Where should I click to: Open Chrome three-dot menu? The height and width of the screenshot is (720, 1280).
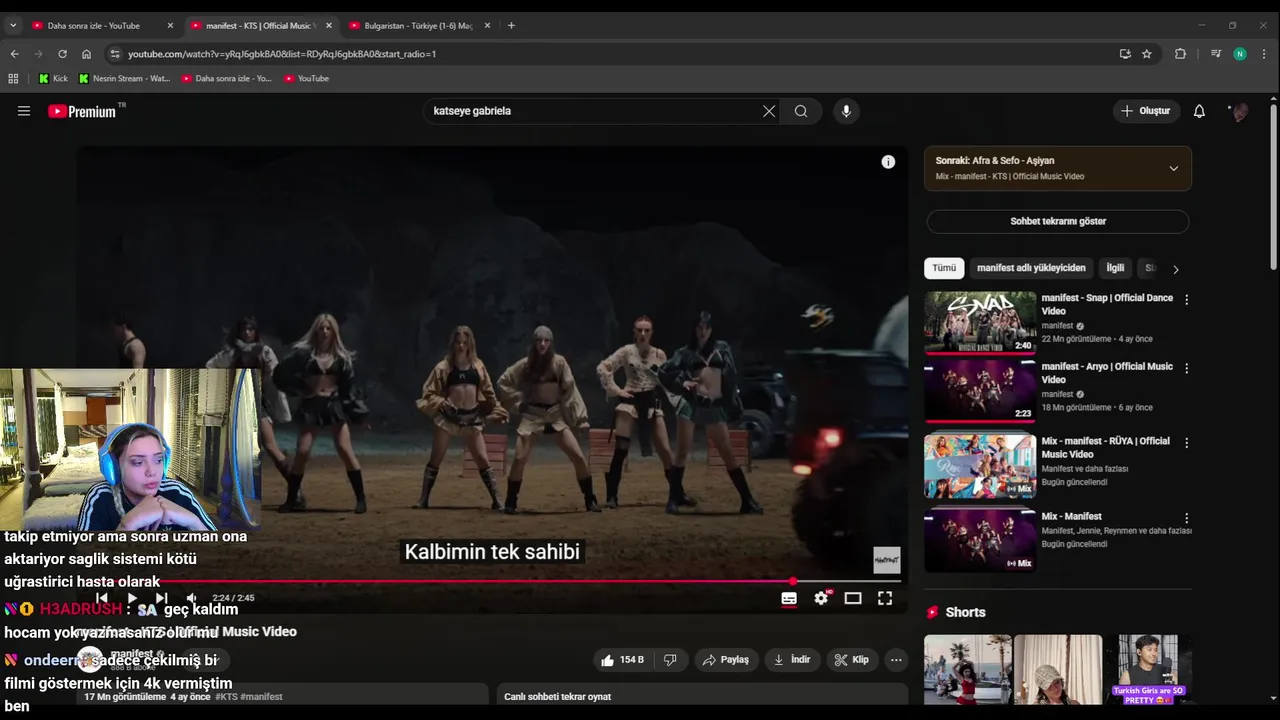[1265, 54]
